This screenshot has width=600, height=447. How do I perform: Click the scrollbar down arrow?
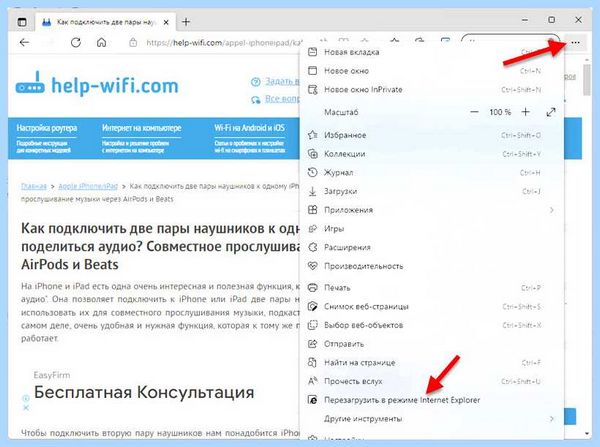click(587, 434)
